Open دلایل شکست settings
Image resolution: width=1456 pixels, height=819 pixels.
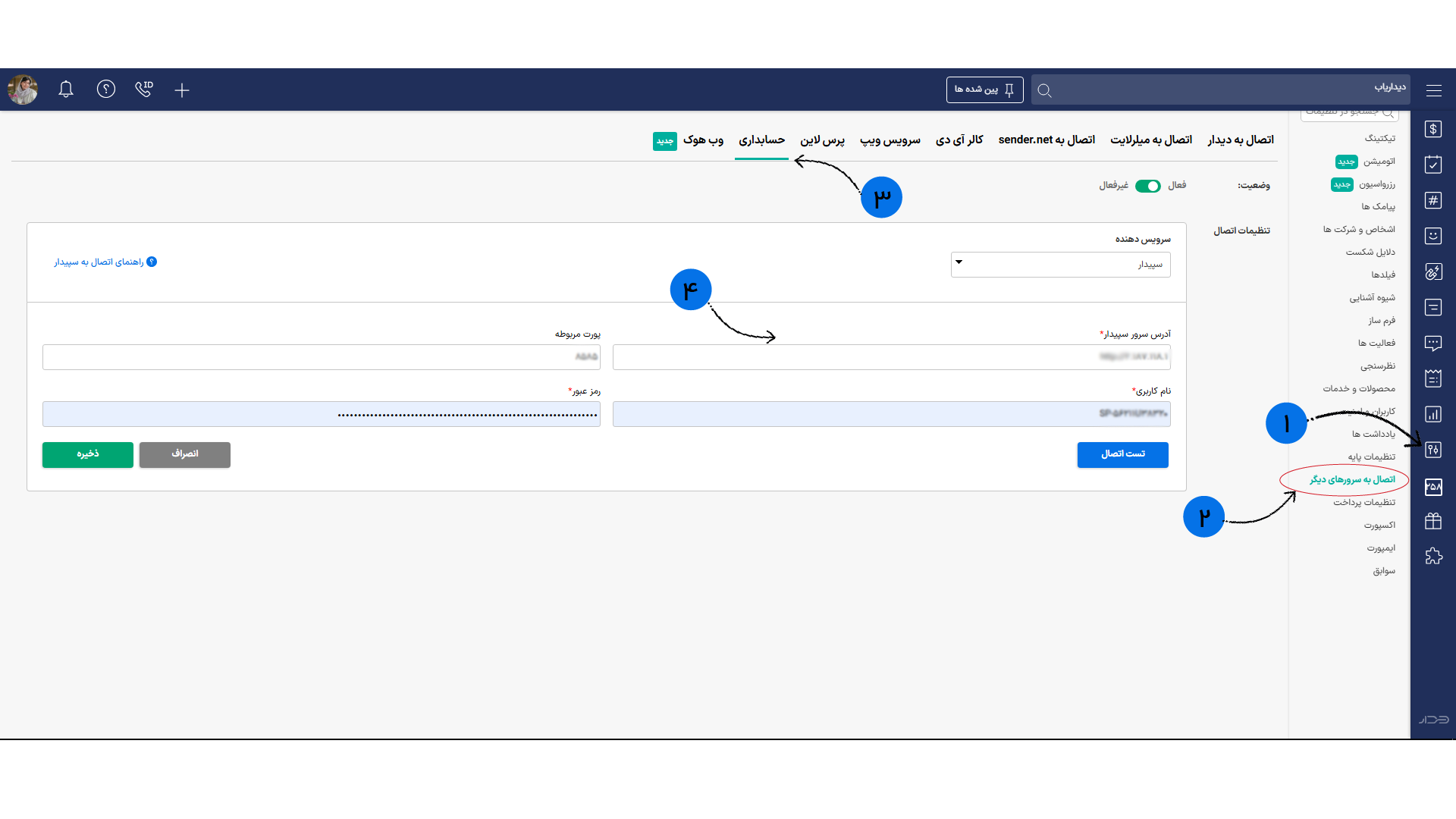(1370, 253)
